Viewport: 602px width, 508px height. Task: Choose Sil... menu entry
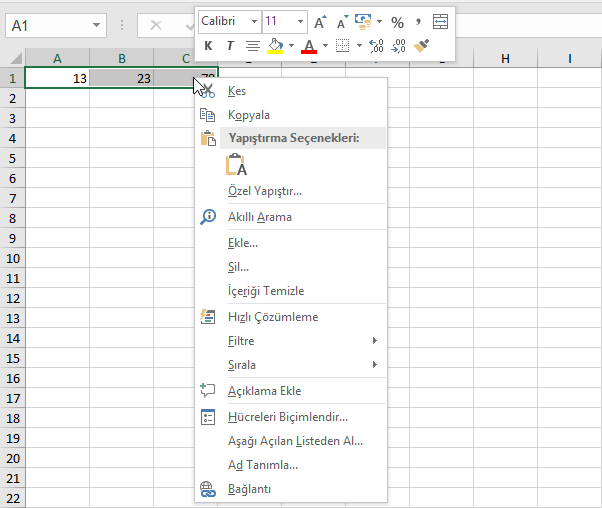(x=291, y=267)
